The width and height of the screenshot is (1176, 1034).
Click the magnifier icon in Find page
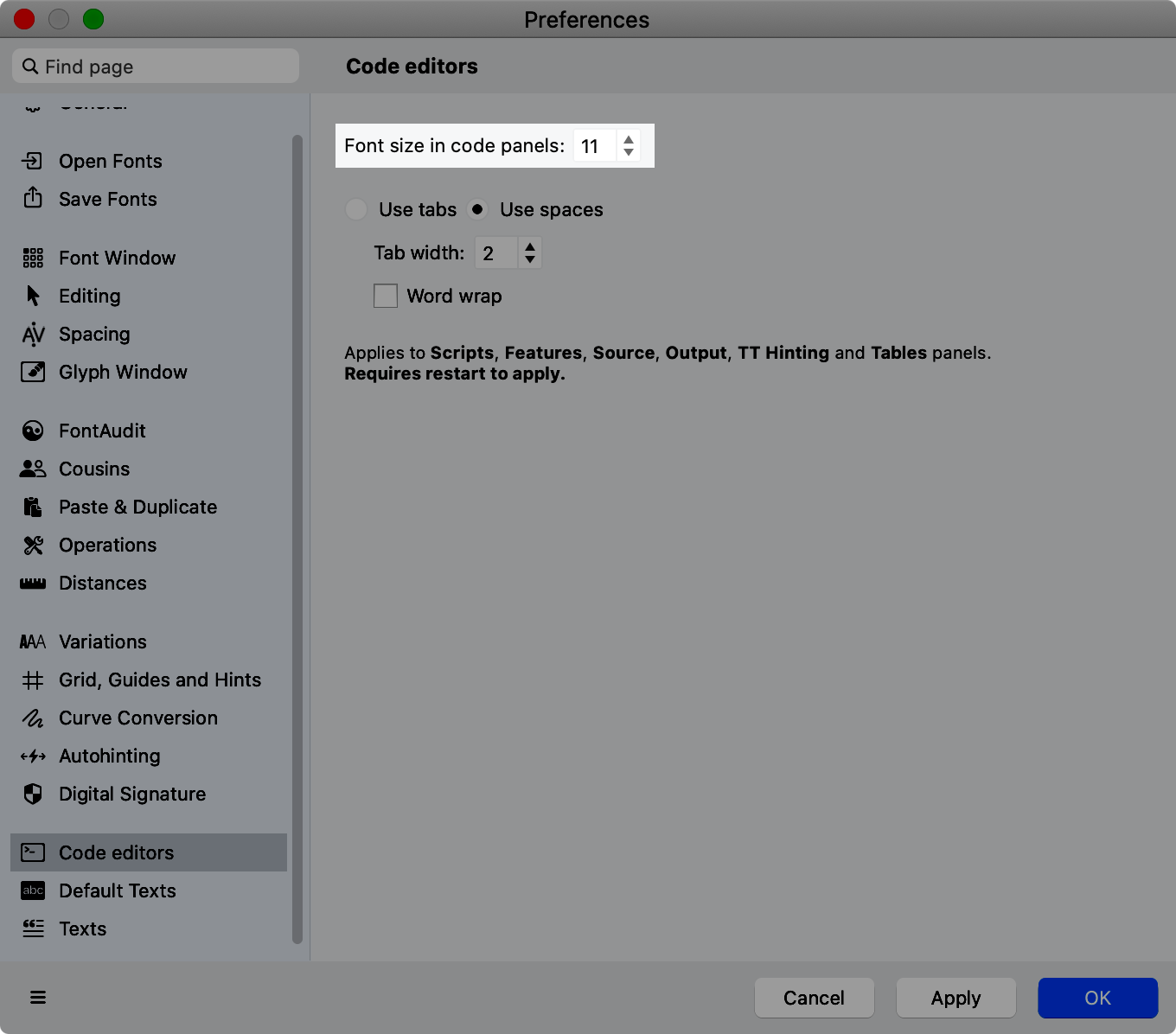(x=30, y=67)
